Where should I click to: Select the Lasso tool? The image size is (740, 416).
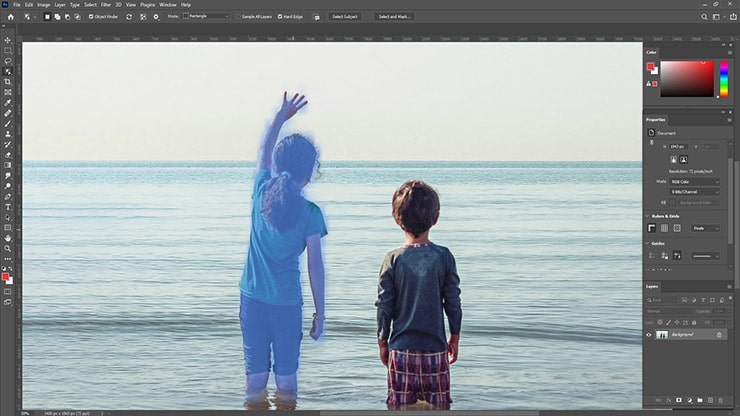pos(8,61)
